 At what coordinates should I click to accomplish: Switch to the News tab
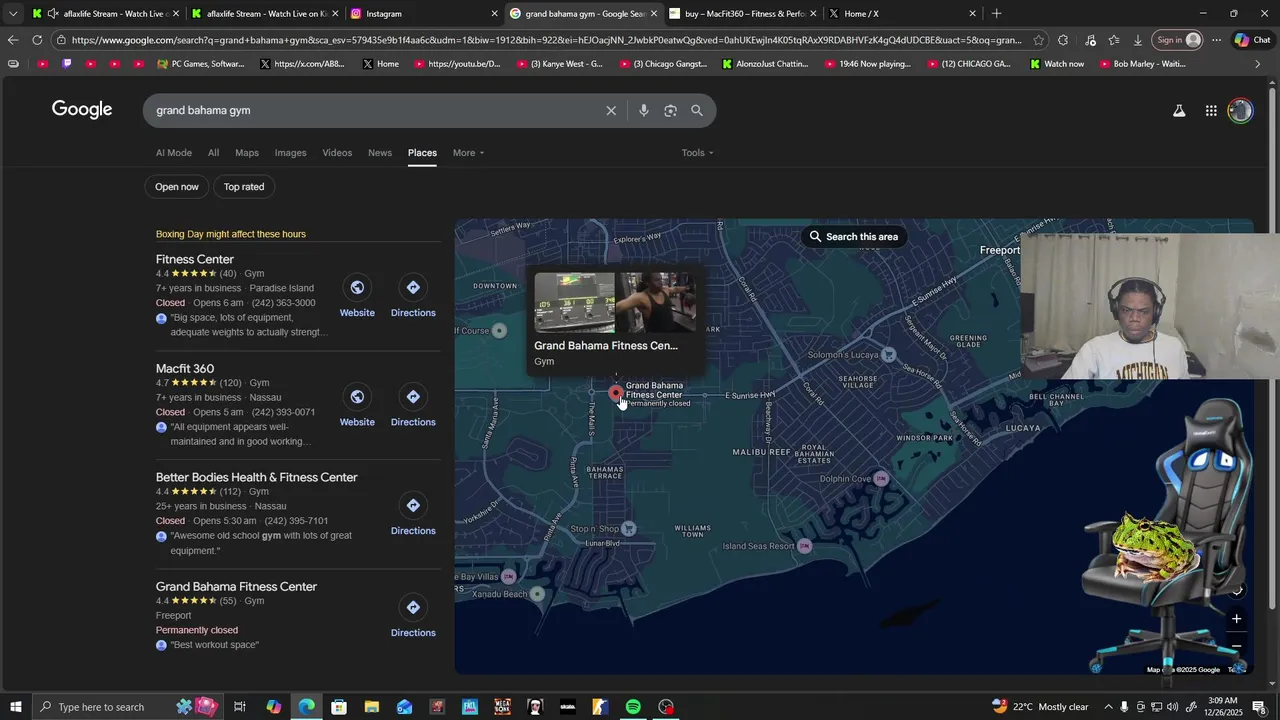(x=380, y=153)
